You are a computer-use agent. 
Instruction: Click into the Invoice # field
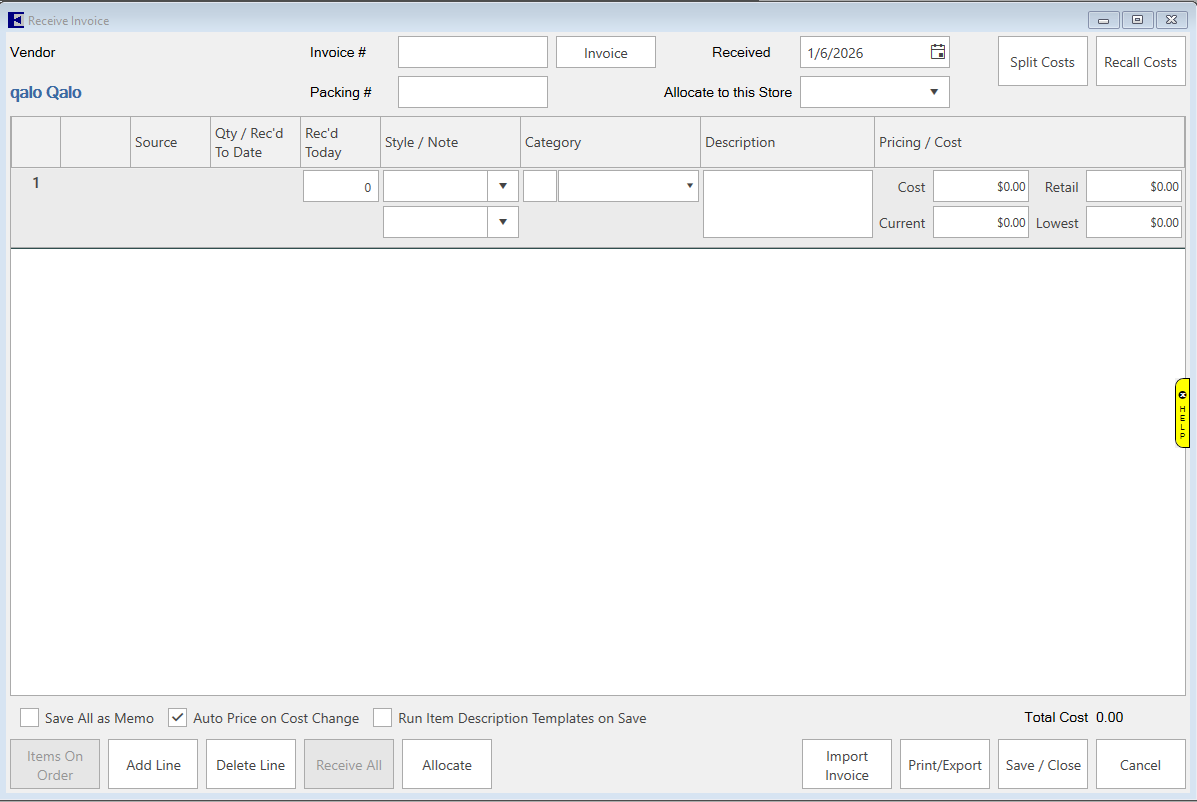pos(472,52)
